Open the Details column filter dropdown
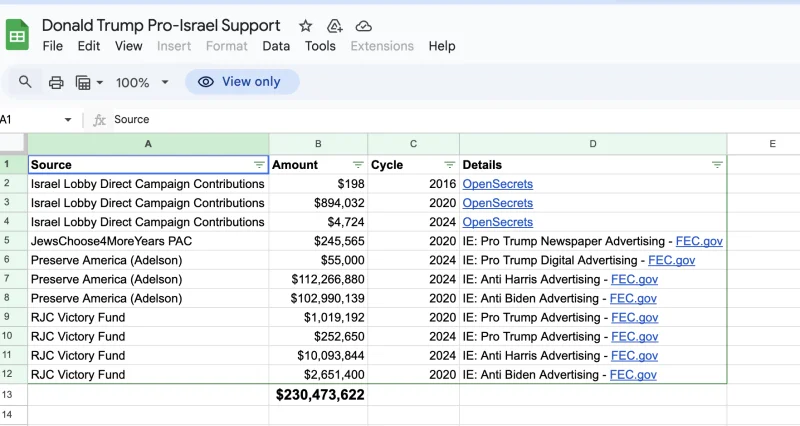 point(717,165)
